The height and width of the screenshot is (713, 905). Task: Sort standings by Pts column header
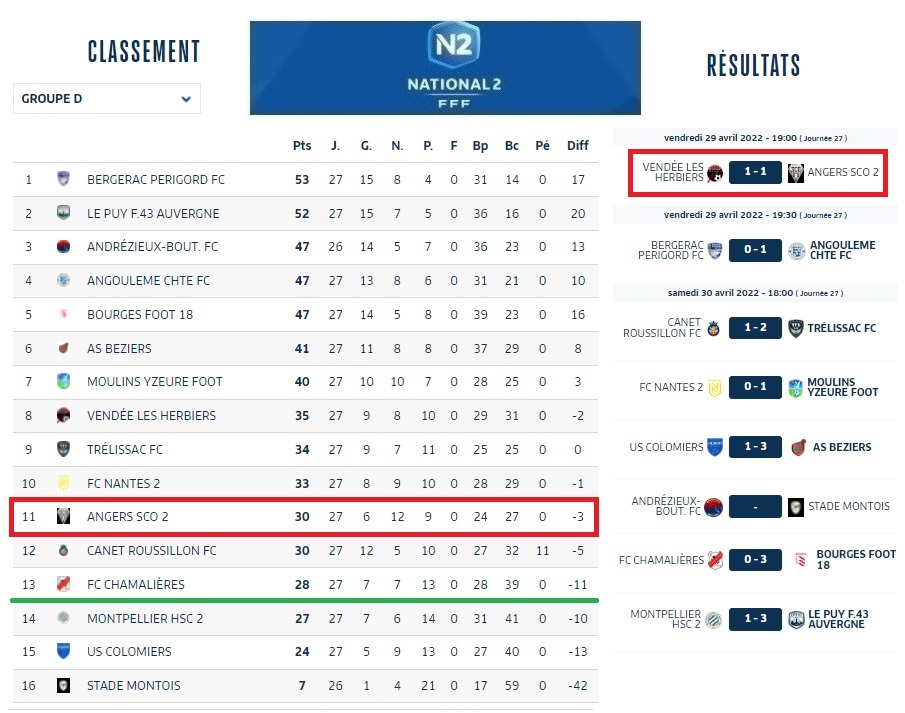pos(302,146)
